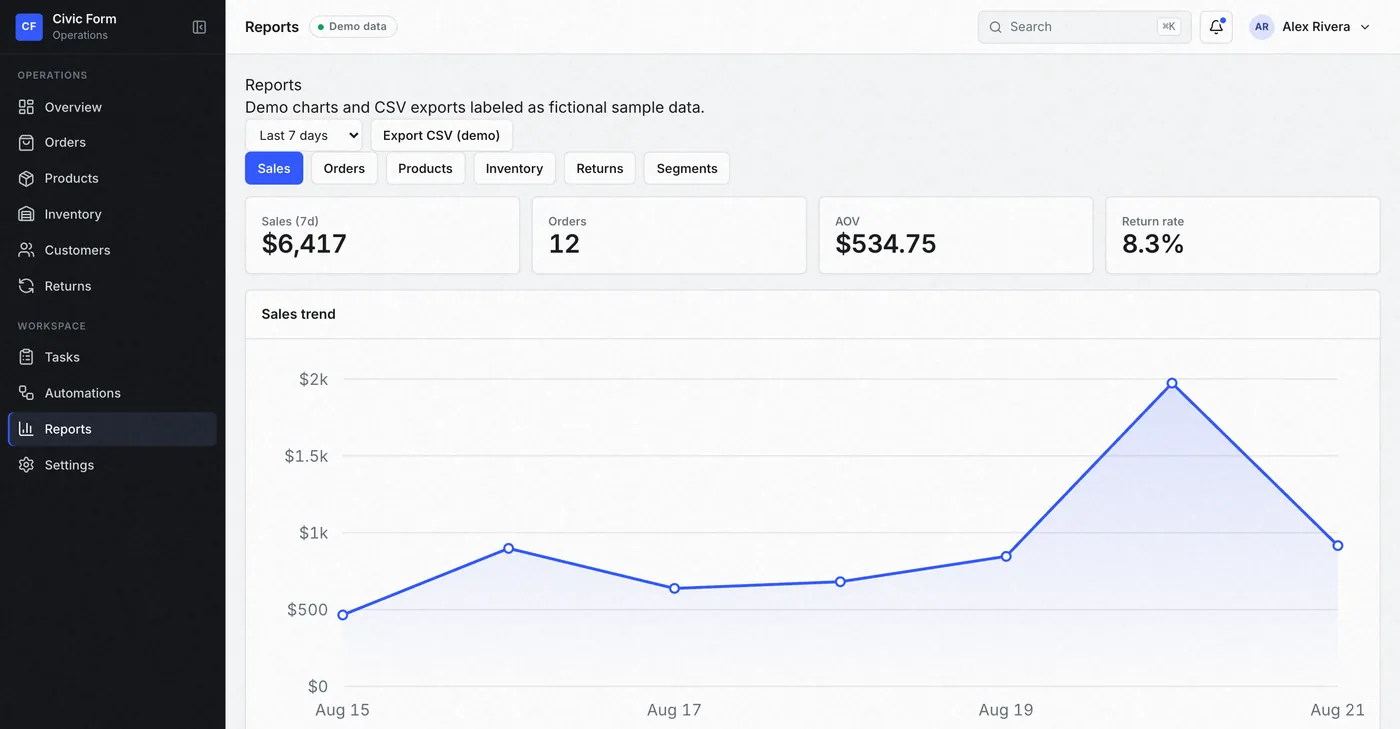The width and height of the screenshot is (1400, 729).
Task: Switch to the Sales report tab
Action: pyautogui.click(x=274, y=168)
